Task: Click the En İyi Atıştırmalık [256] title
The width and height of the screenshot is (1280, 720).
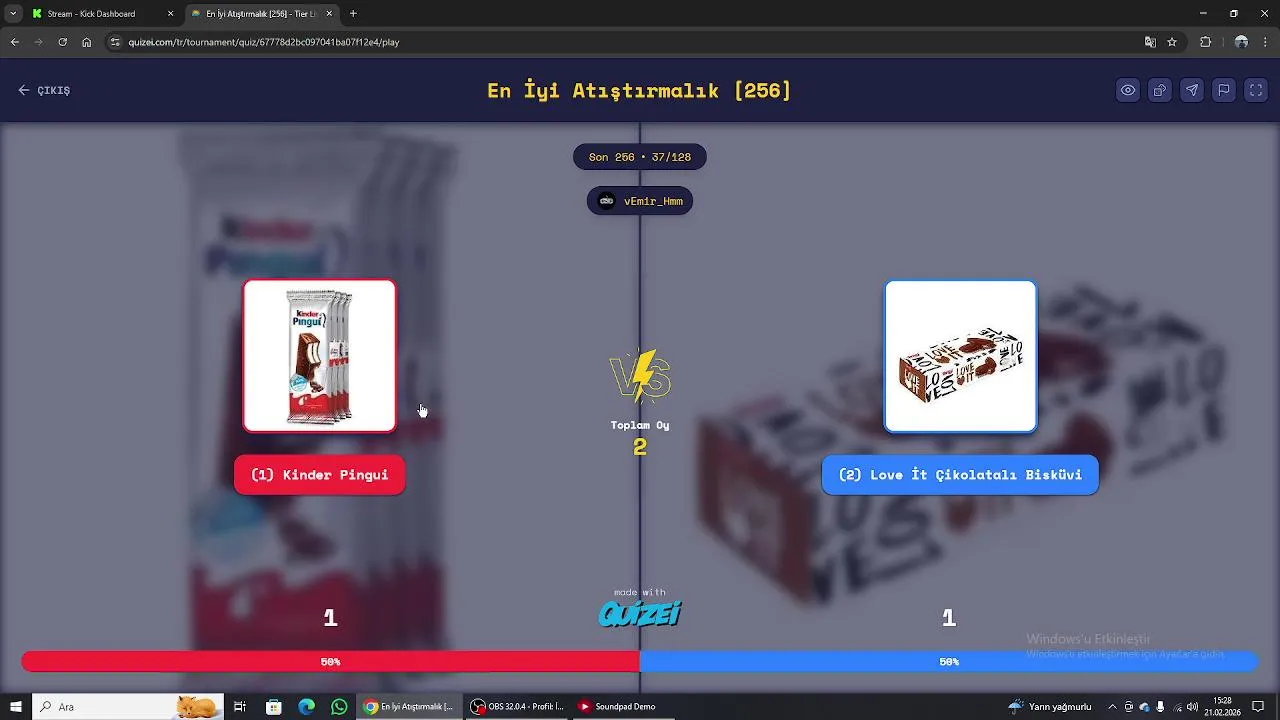Action: [639, 90]
